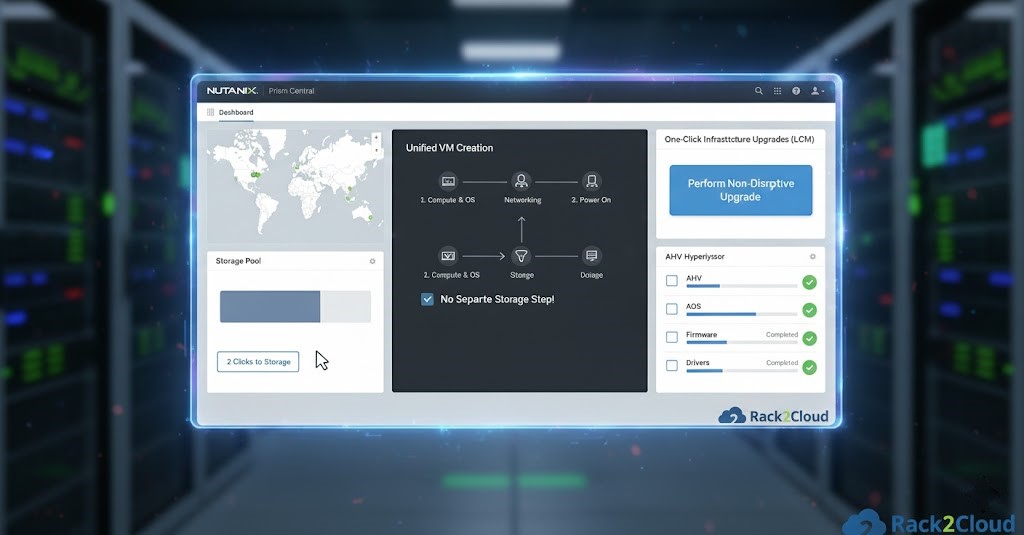The width and height of the screenshot is (1024, 535).
Task: Click the help question mark icon
Action: coord(796,91)
